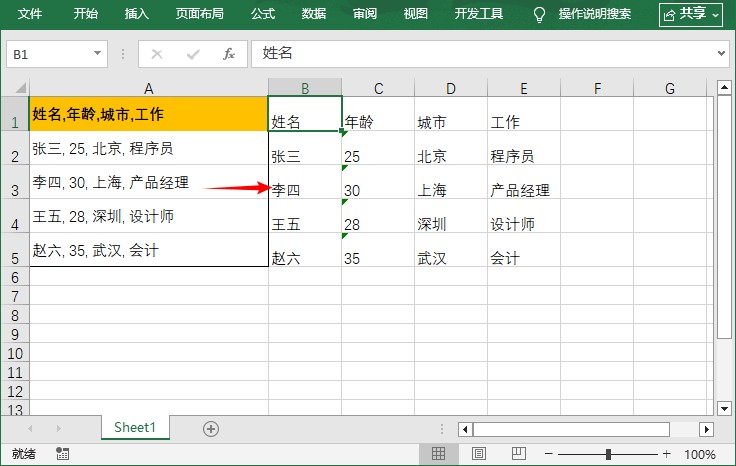
Task: Open the 公式 ribbon tab
Action: pyautogui.click(x=263, y=14)
